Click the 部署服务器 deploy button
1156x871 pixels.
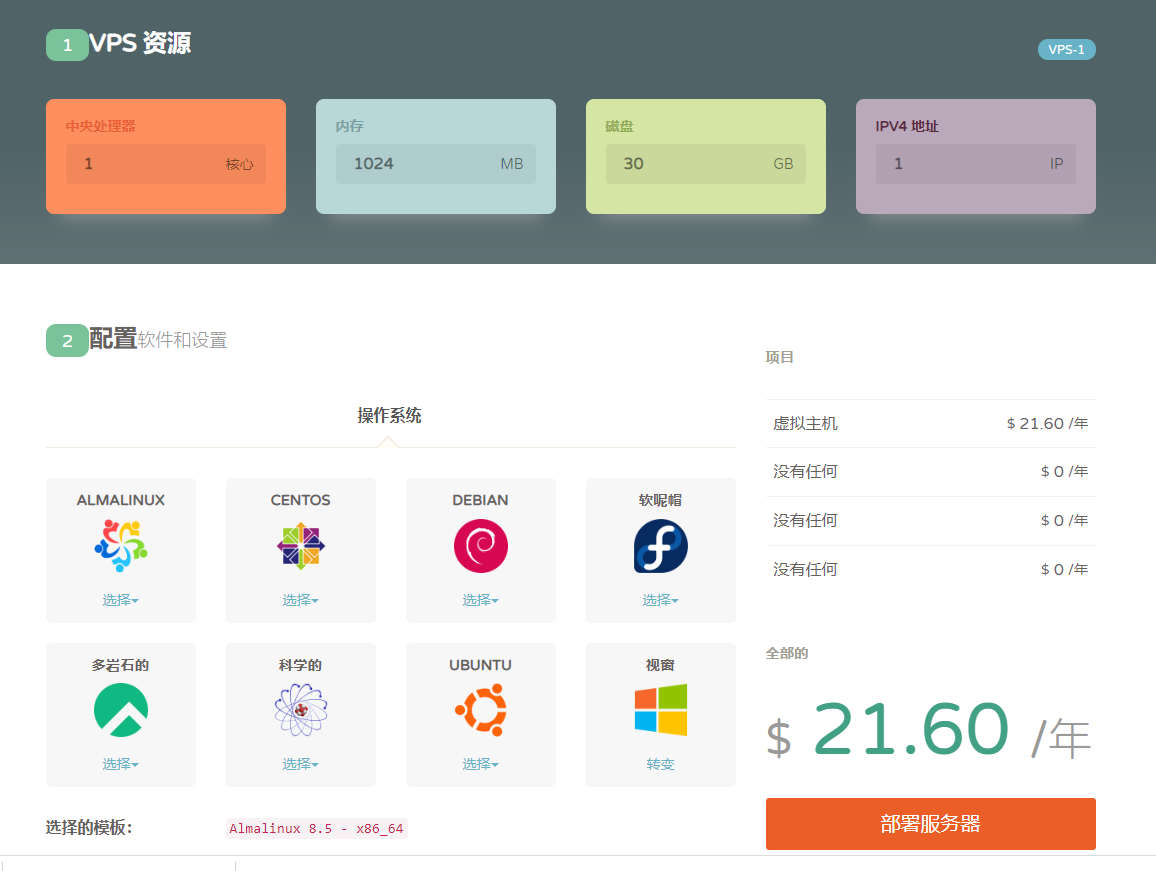[x=930, y=824]
